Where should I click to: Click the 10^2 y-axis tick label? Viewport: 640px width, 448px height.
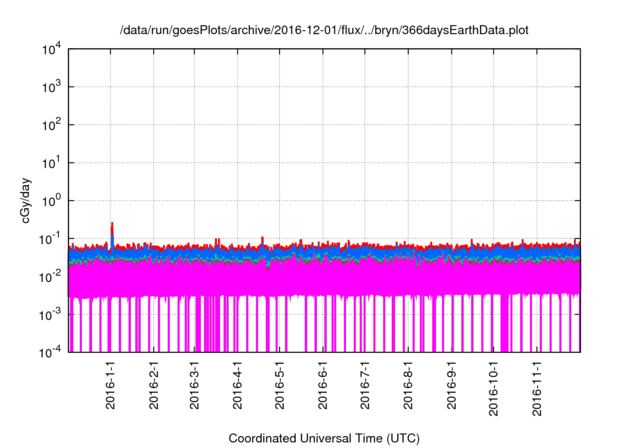(50, 125)
